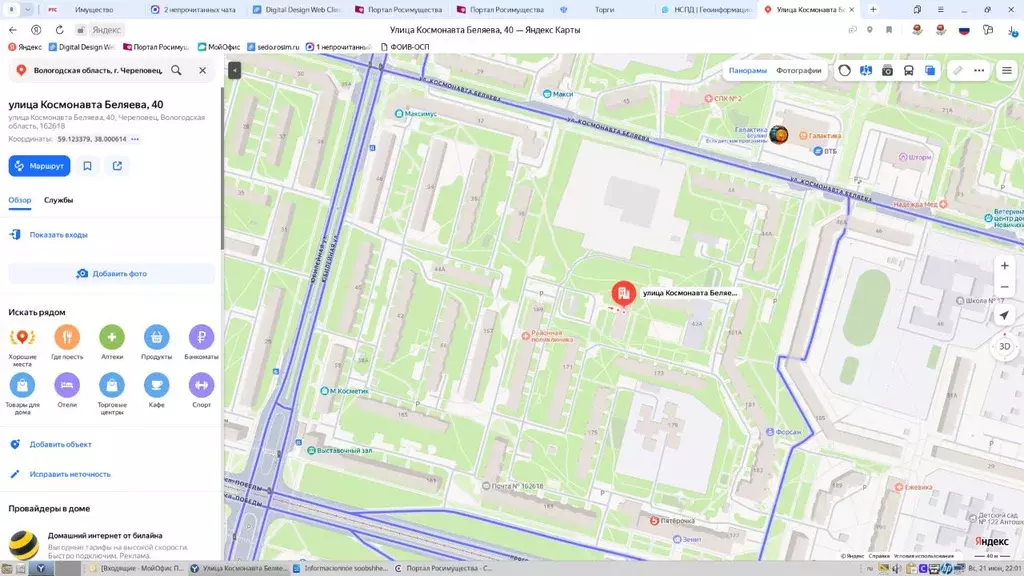Open the ruler measurement tool
Viewport: 1024px width, 576px height.
click(957, 71)
